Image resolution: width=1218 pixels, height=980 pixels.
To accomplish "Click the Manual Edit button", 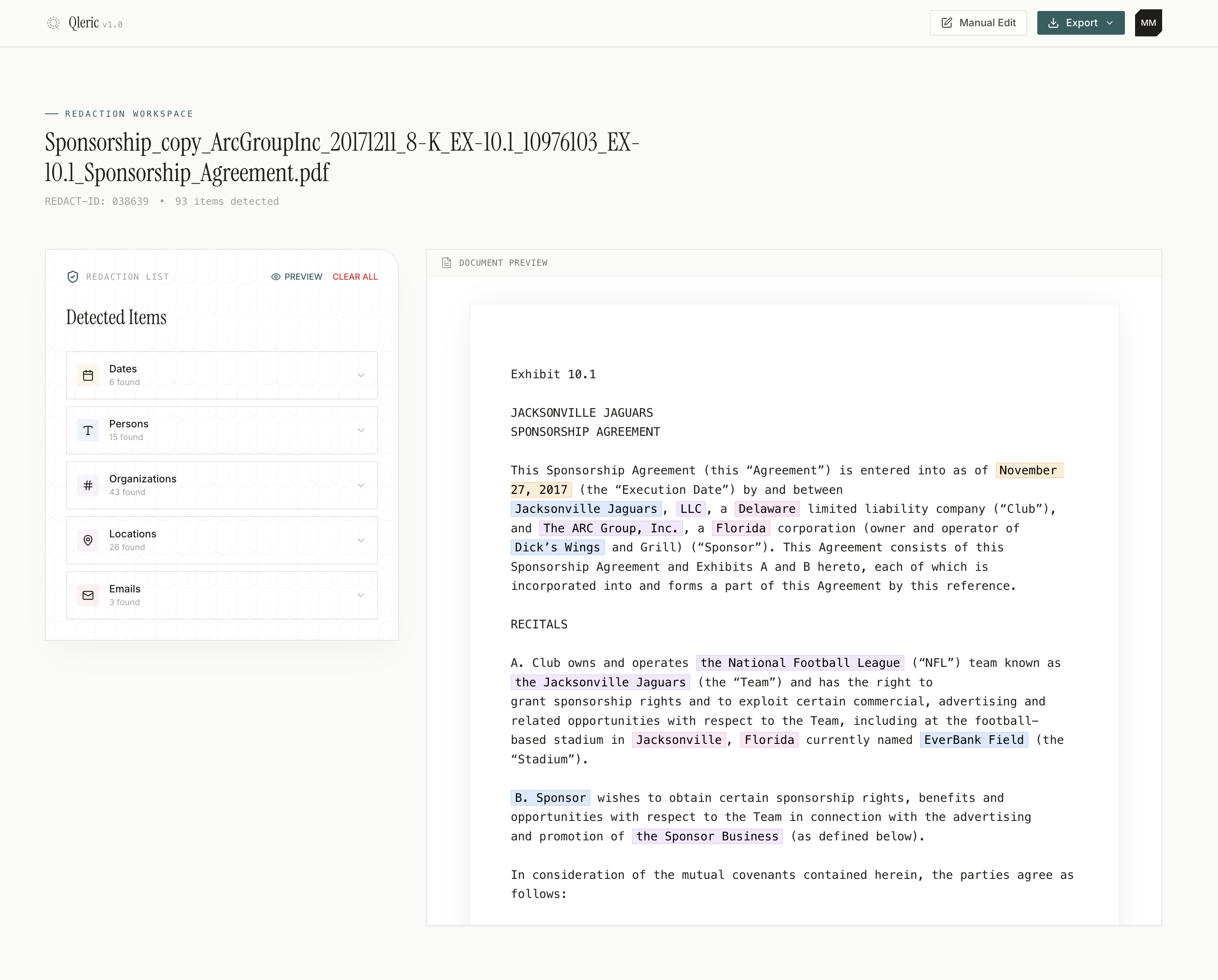I will (x=978, y=23).
